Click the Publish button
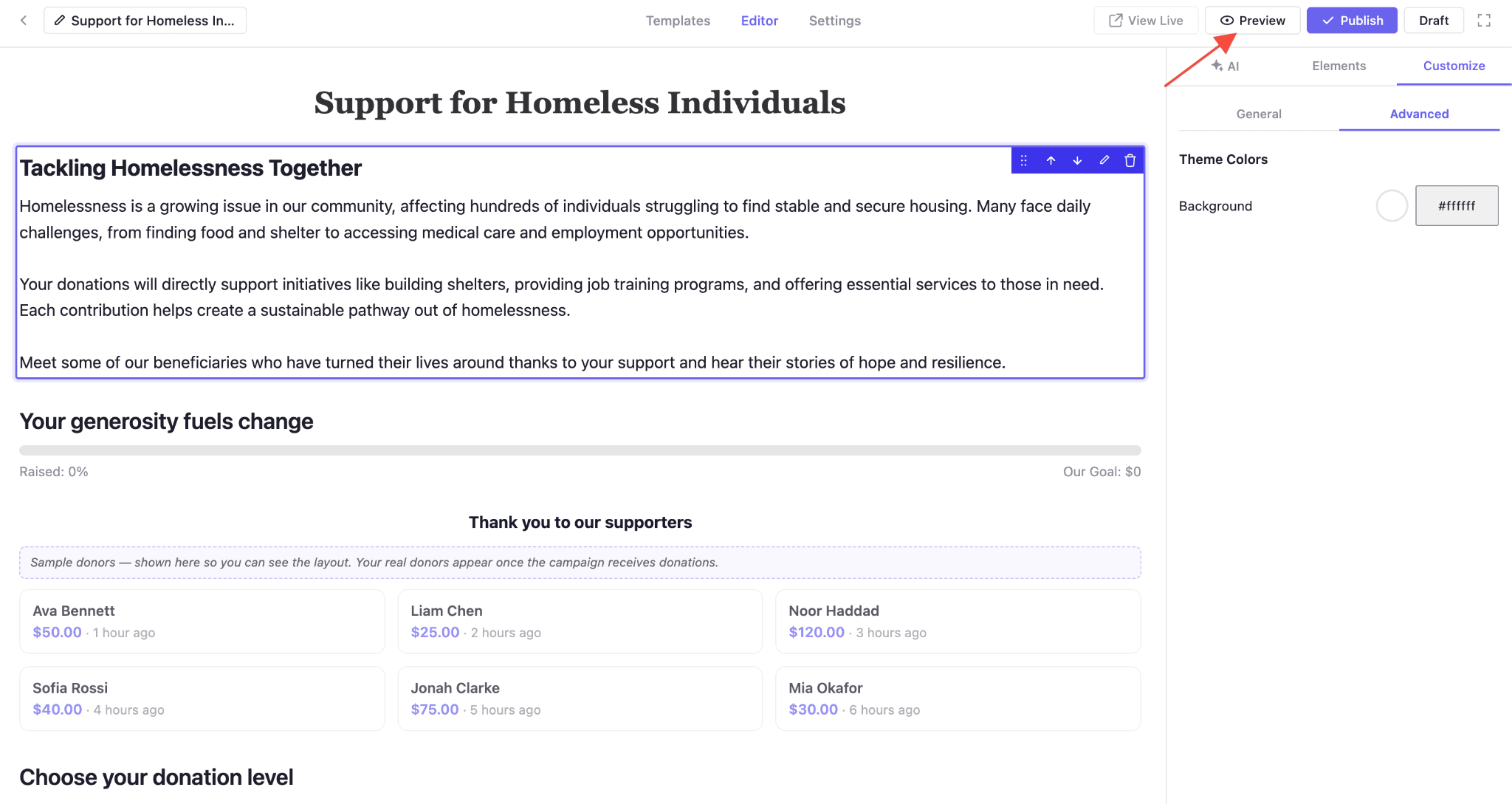 click(x=1352, y=21)
